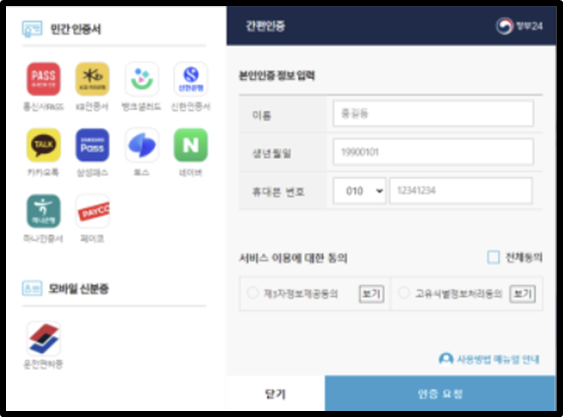This screenshot has height=417, width=563.
Task: Select the KakaoTalk icon
Action: pos(43,145)
